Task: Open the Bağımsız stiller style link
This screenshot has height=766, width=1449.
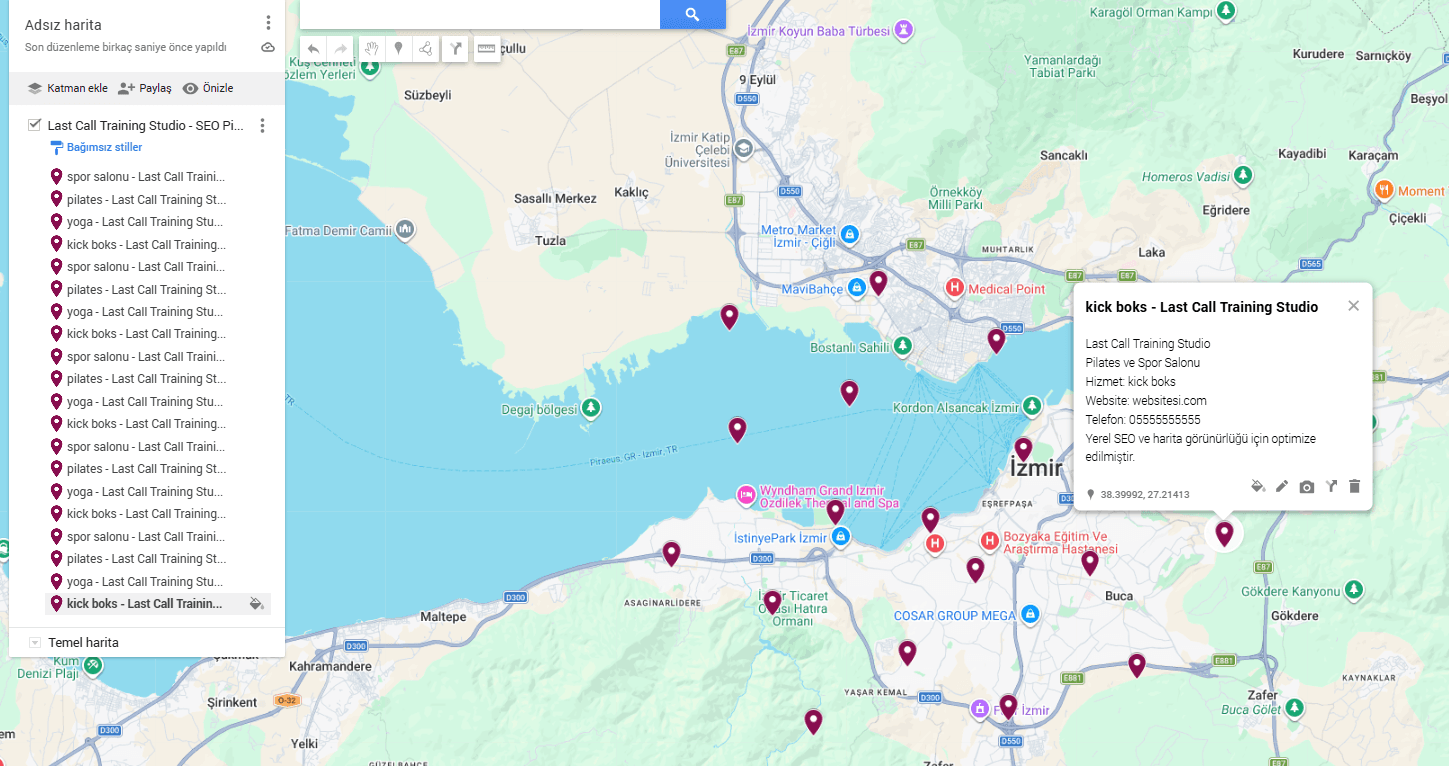Action: 103,148
